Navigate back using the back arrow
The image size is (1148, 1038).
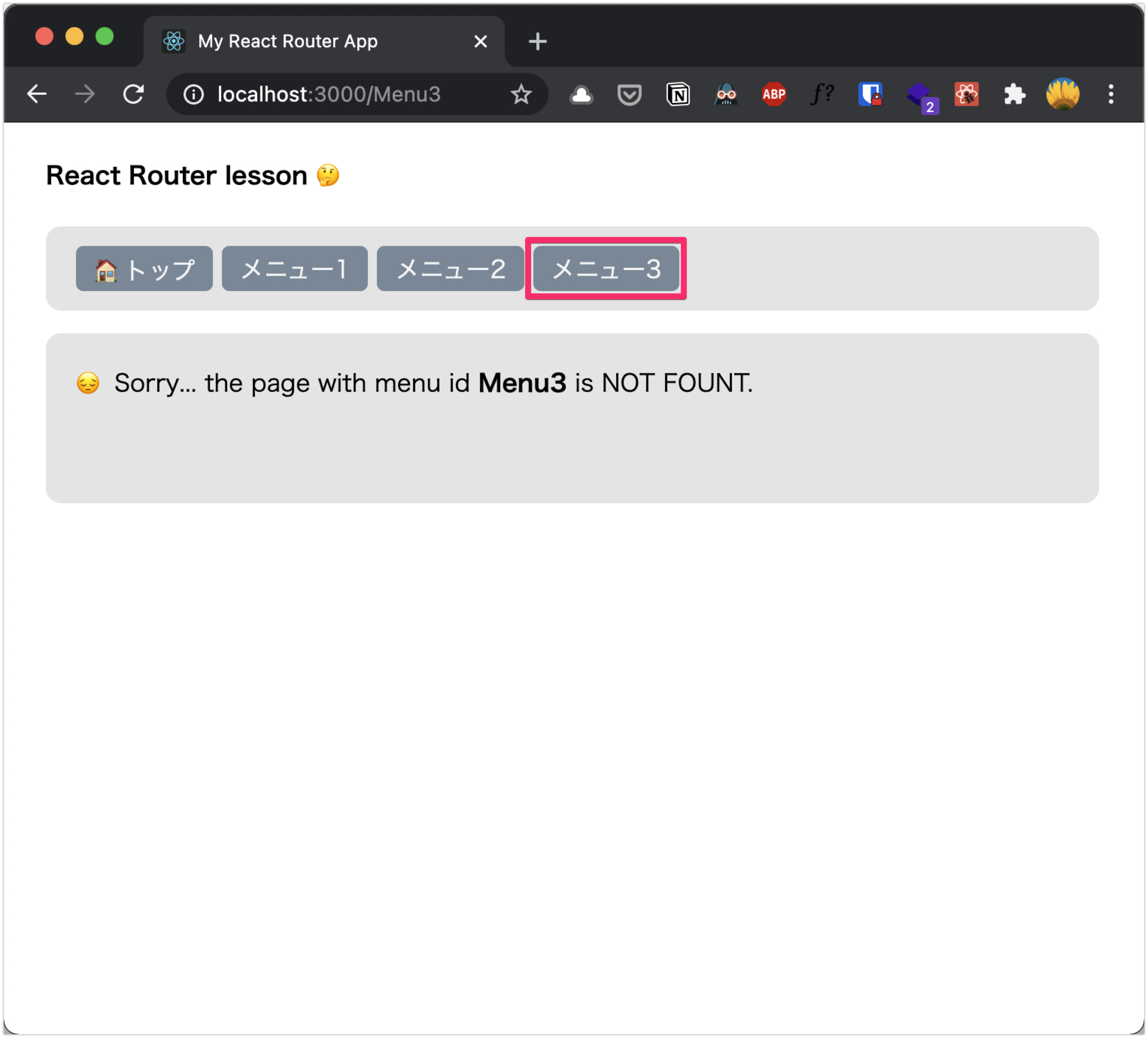(36, 94)
